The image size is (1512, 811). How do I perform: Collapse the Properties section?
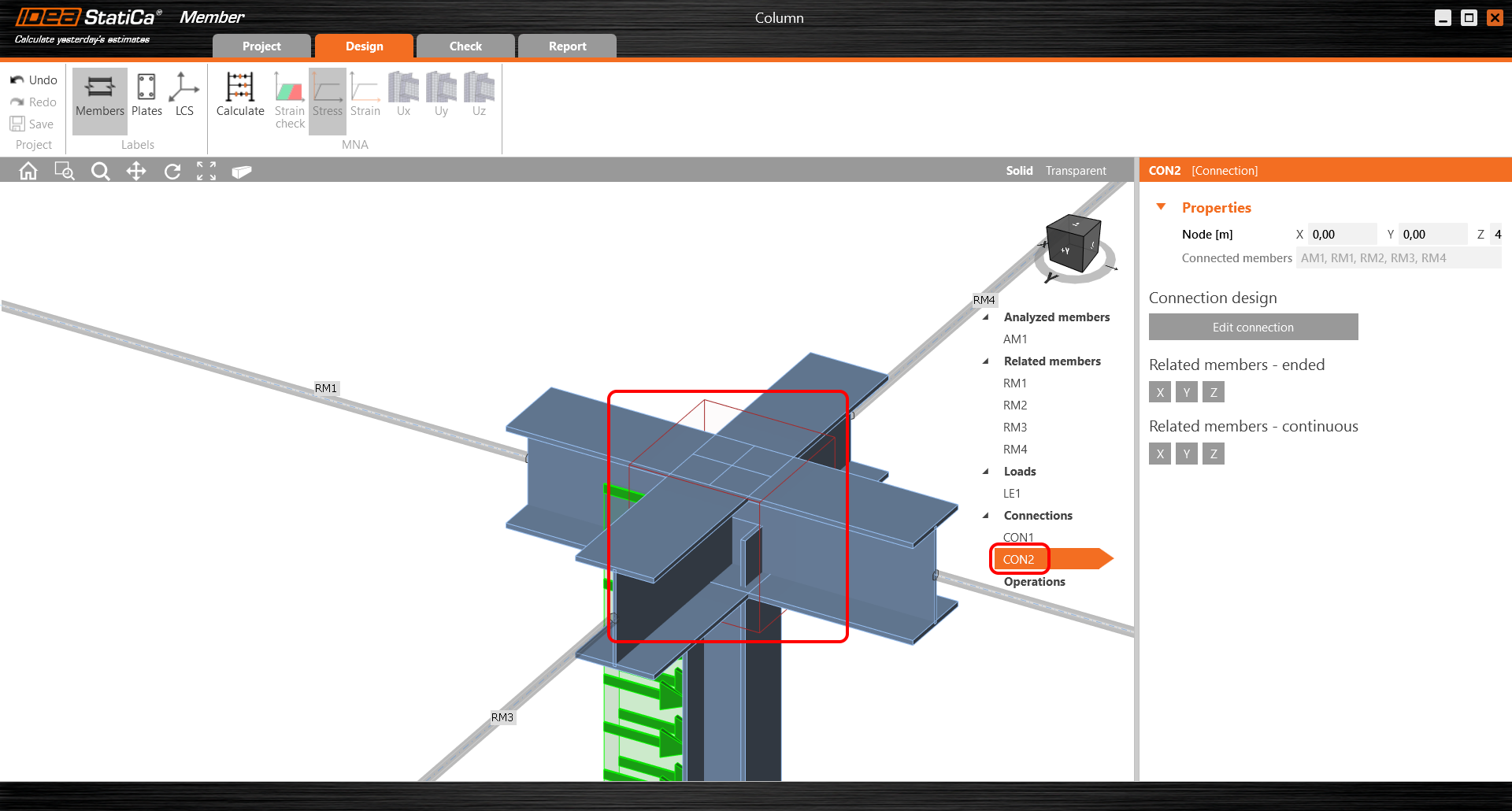click(1161, 207)
